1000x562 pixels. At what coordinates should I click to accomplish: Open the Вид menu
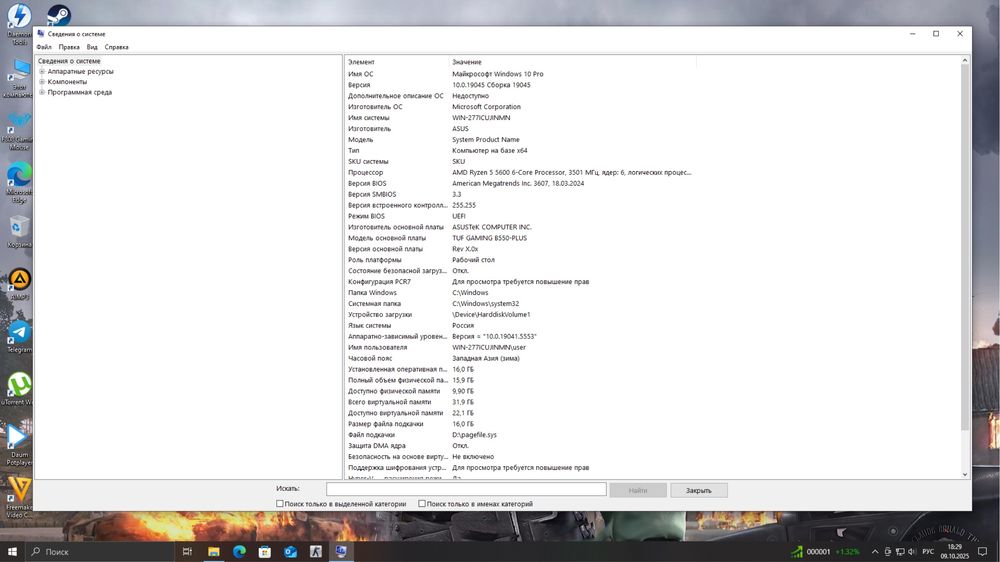point(92,47)
